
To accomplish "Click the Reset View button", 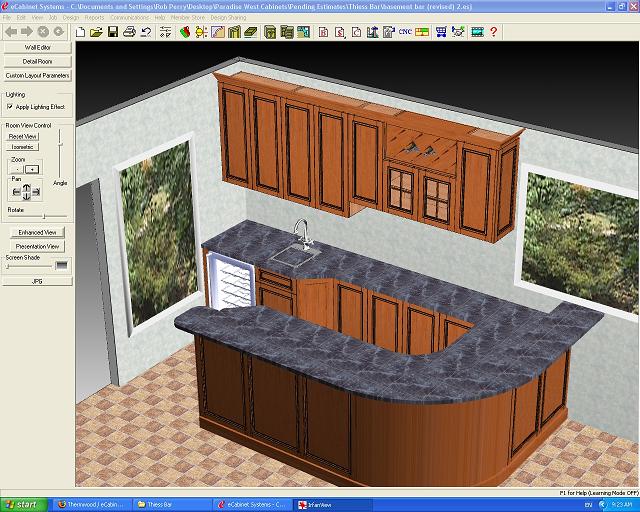I will (23, 136).
